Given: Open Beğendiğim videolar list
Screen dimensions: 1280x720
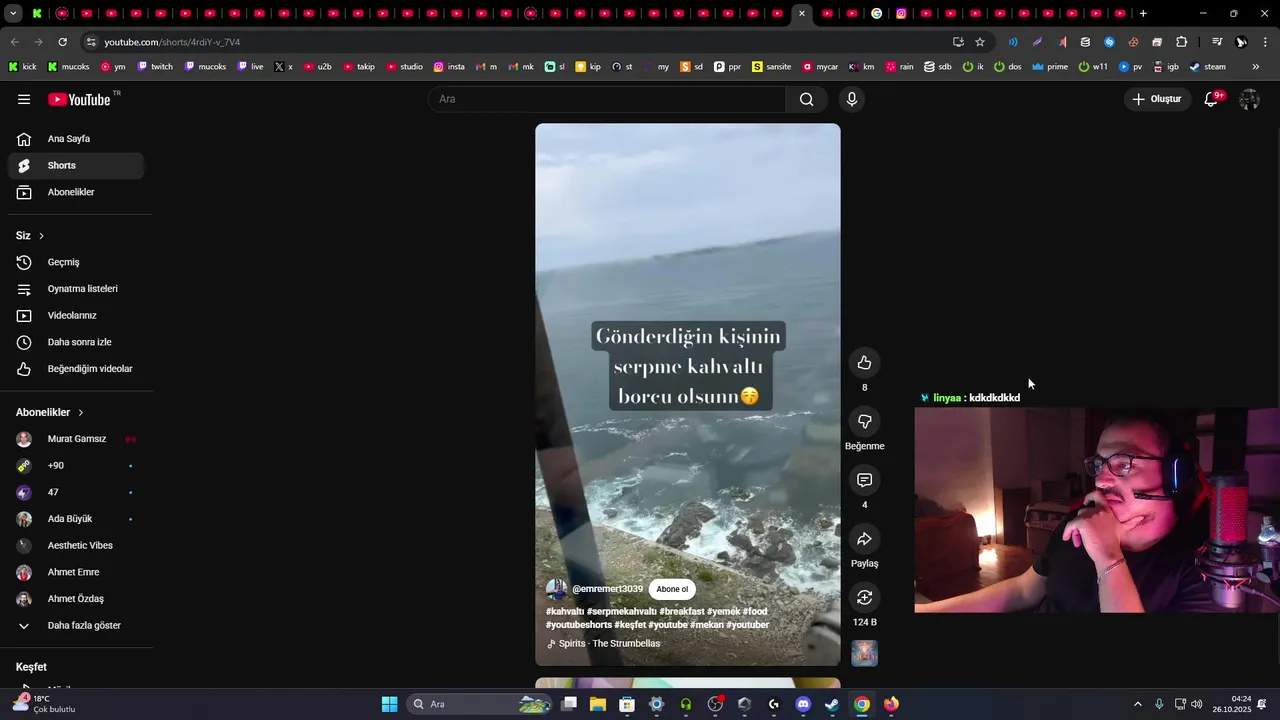Looking at the screenshot, I should 76,369.
